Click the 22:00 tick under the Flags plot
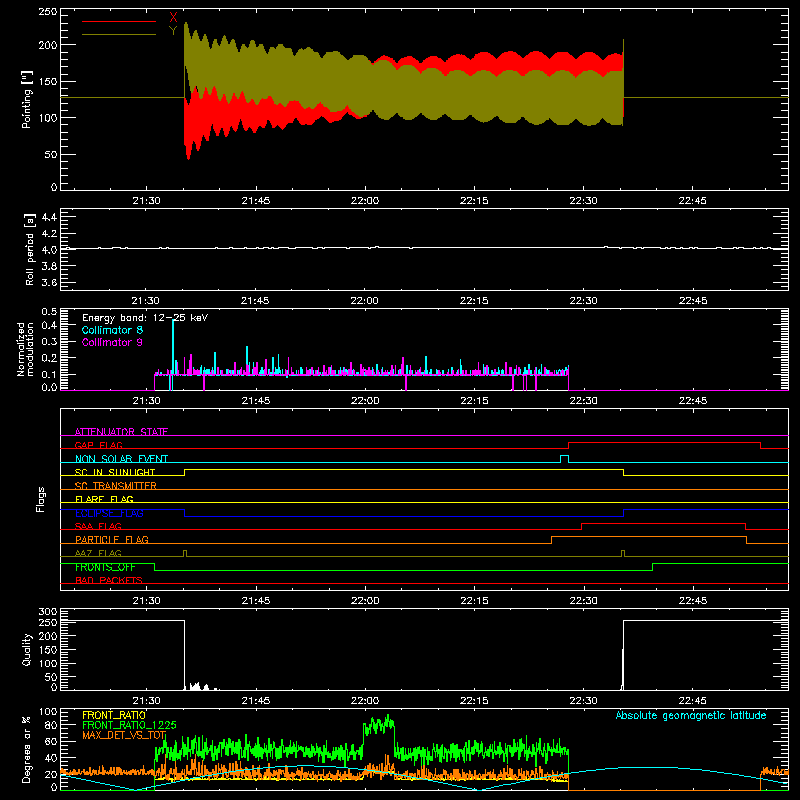 [365, 601]
